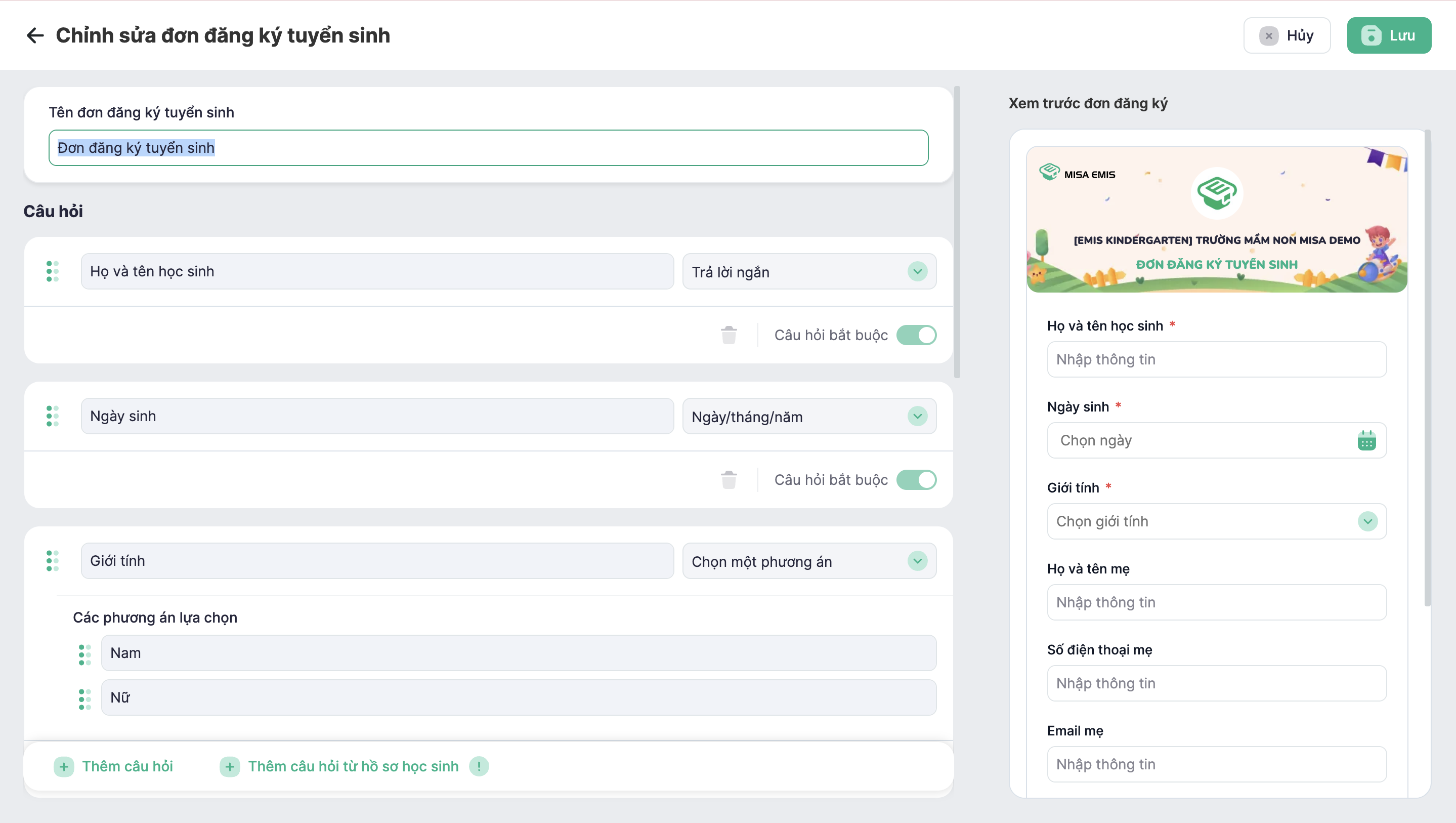Click info exclamation icon near hồ sơ học sinh

tap(479, 766)
